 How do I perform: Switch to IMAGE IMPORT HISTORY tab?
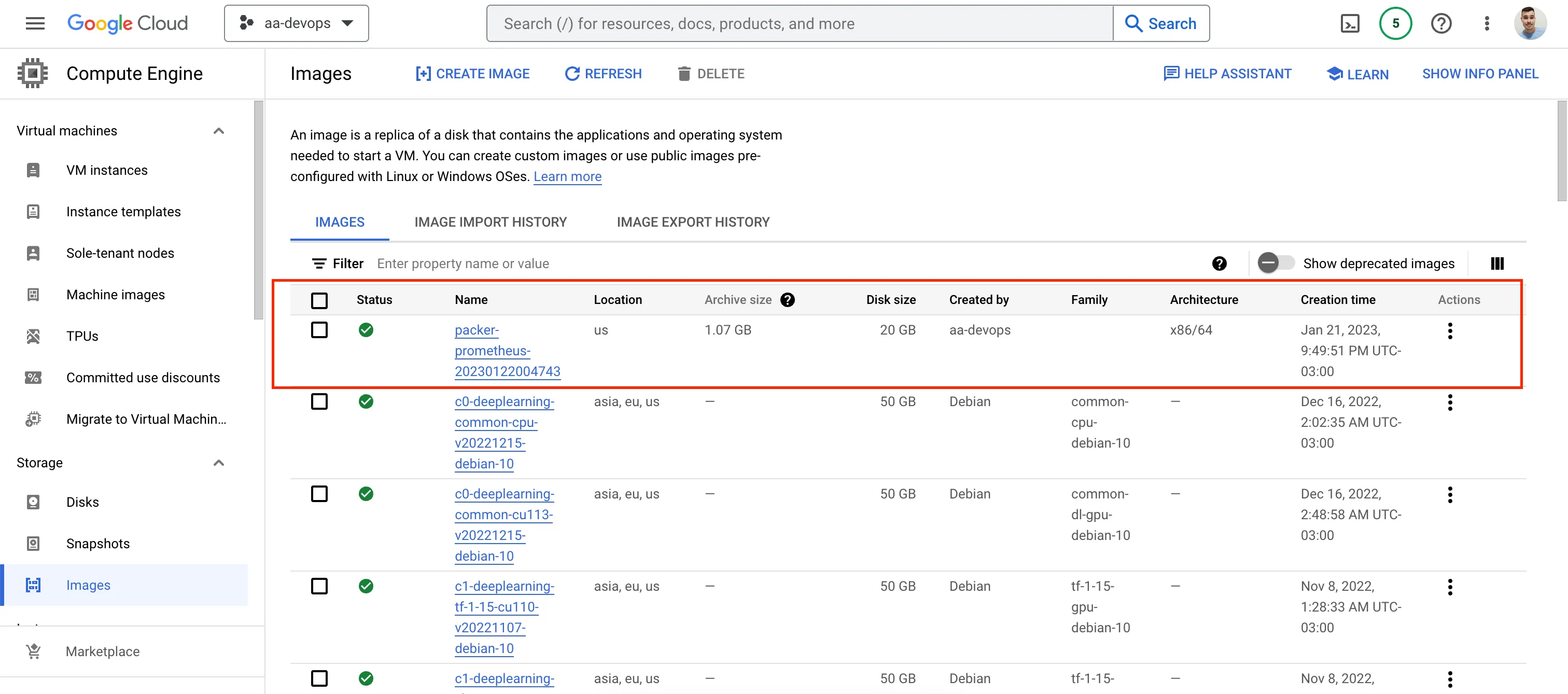pyautogui.click(x=490, y=222)
